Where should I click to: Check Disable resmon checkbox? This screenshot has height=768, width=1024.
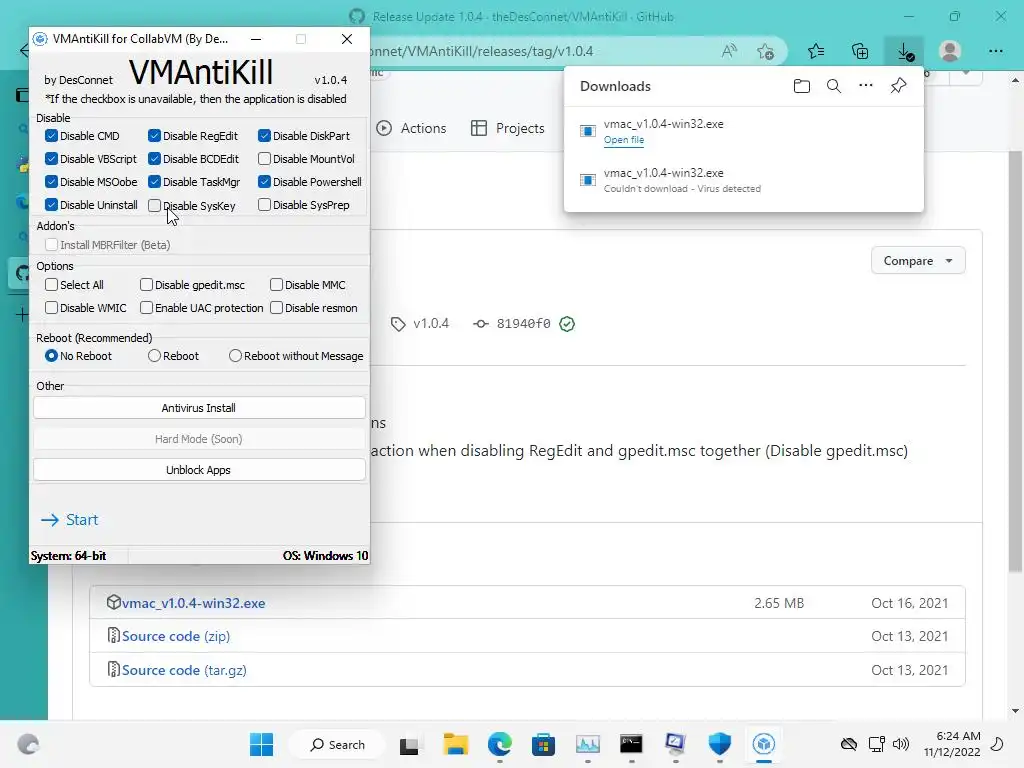pos(276,308)
